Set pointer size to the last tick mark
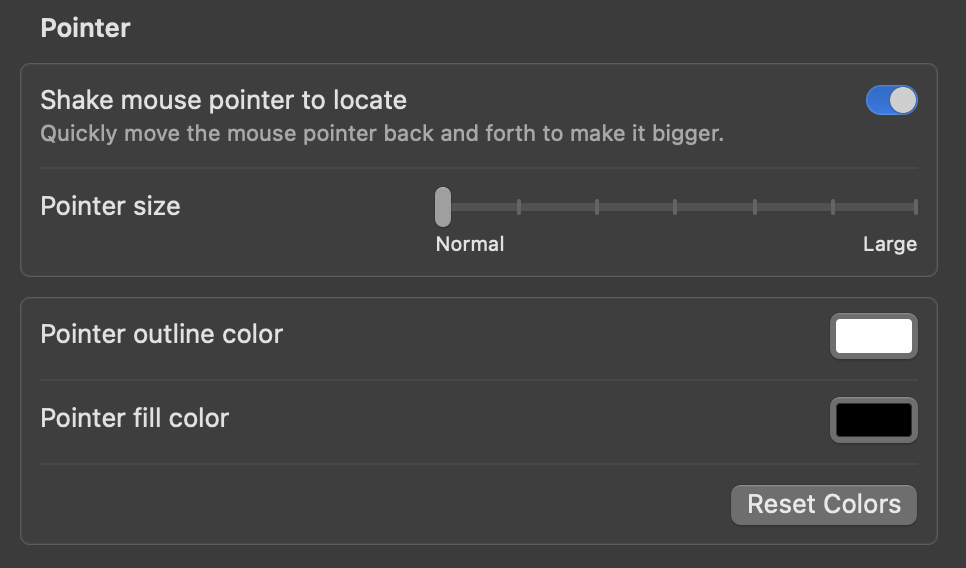The height and width of the screenshot is (568, 966). pyautogui.click(x=915, y=207)
